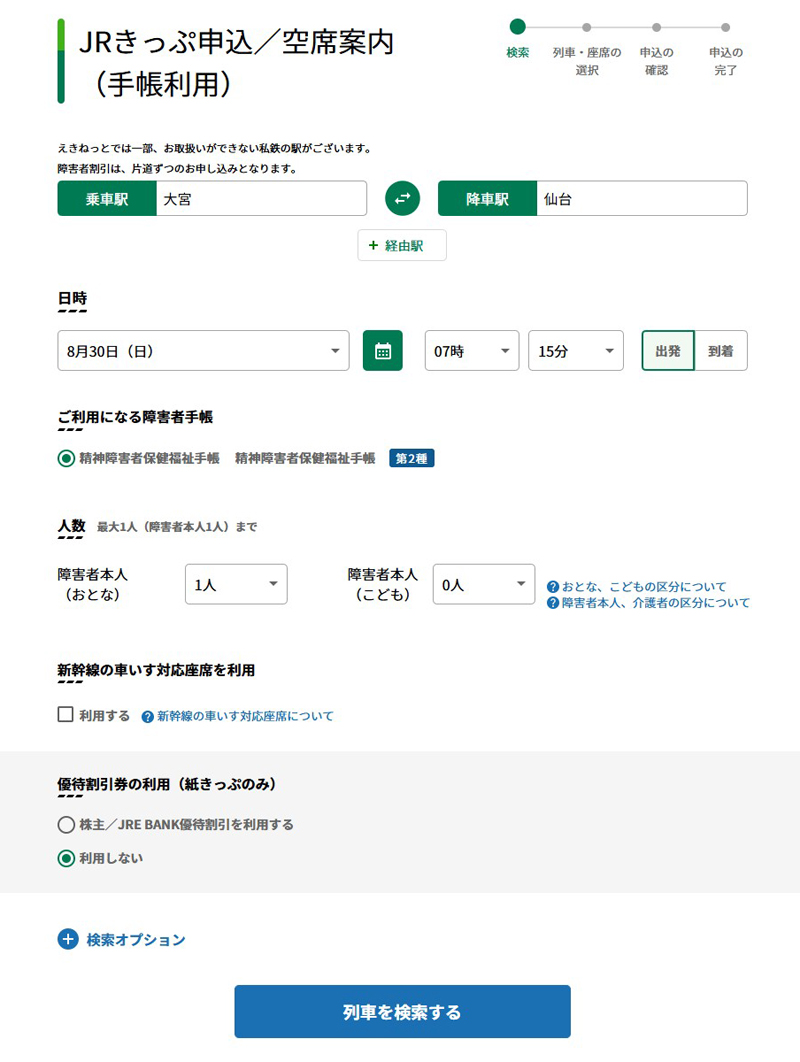Open おとな、こどもの区分について link

point(644,587)
